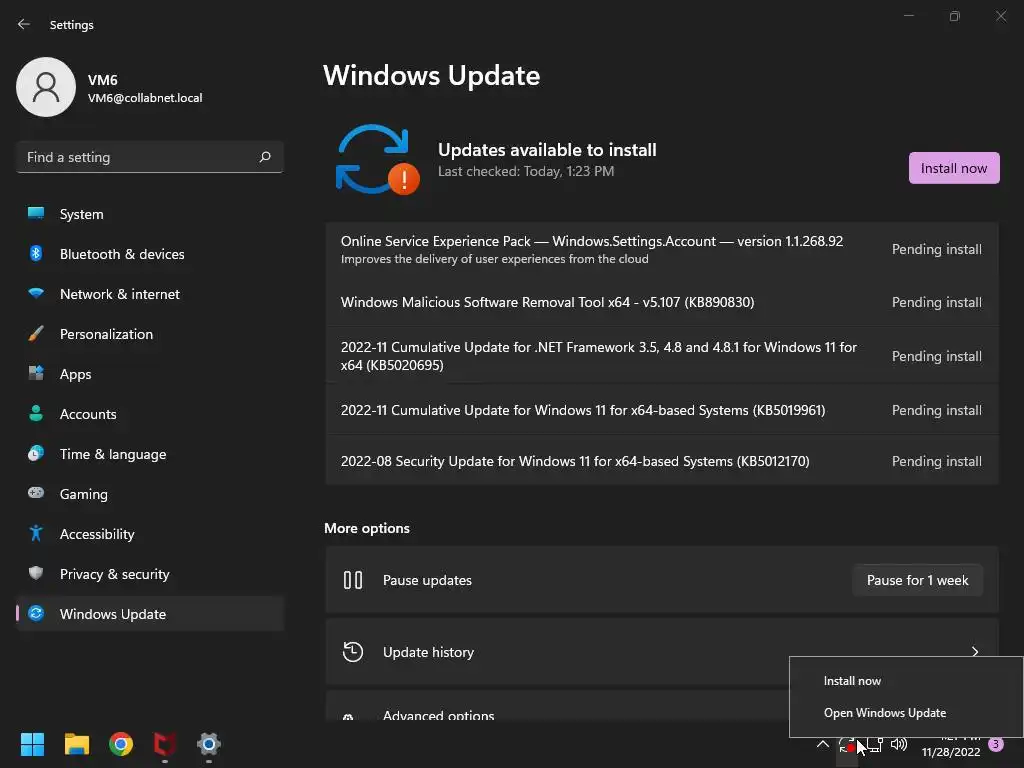Select Apps in the sidebar
The image size is (1024, 768).
tap(150, 374)
